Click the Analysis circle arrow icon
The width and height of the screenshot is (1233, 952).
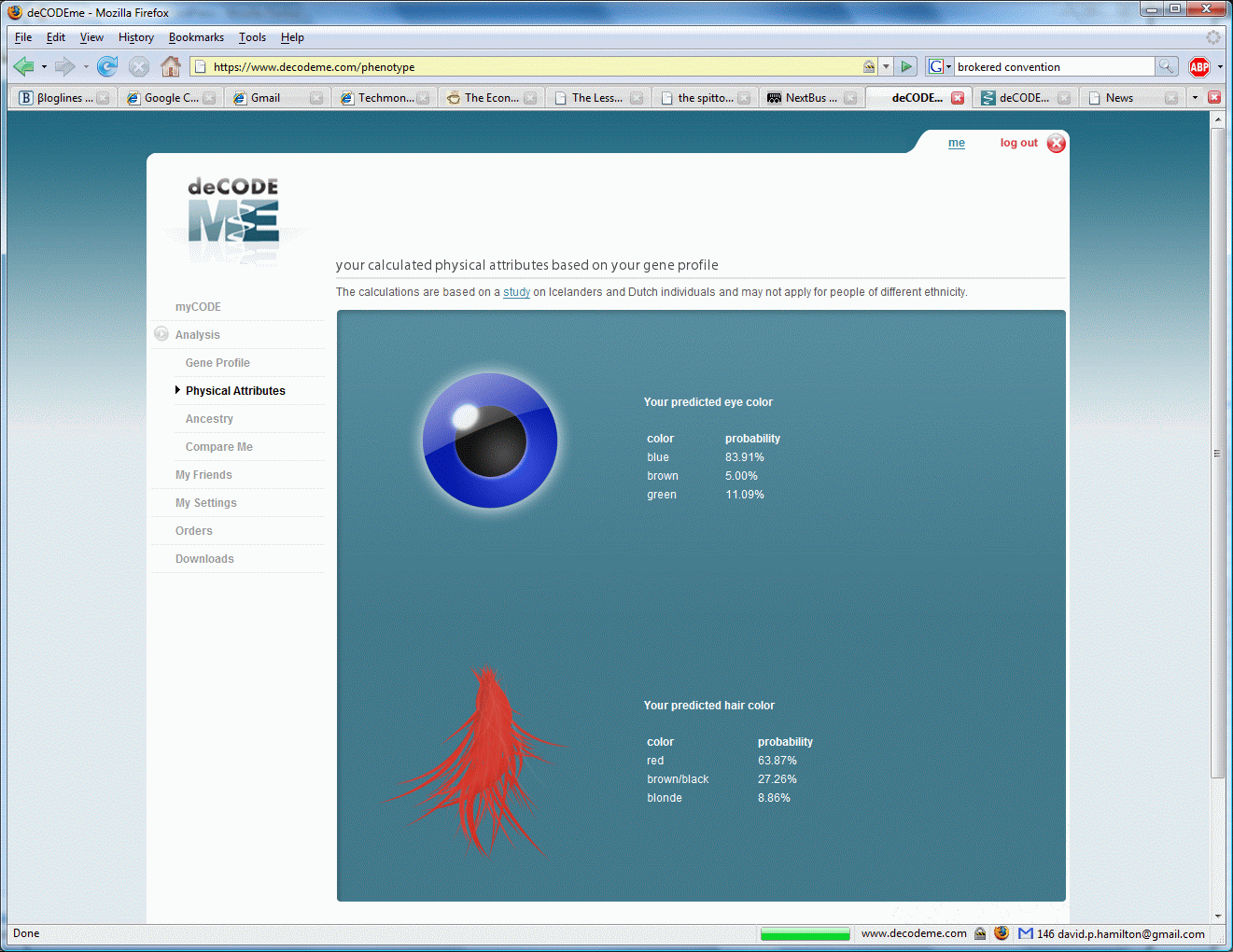(x=161, y=334)
